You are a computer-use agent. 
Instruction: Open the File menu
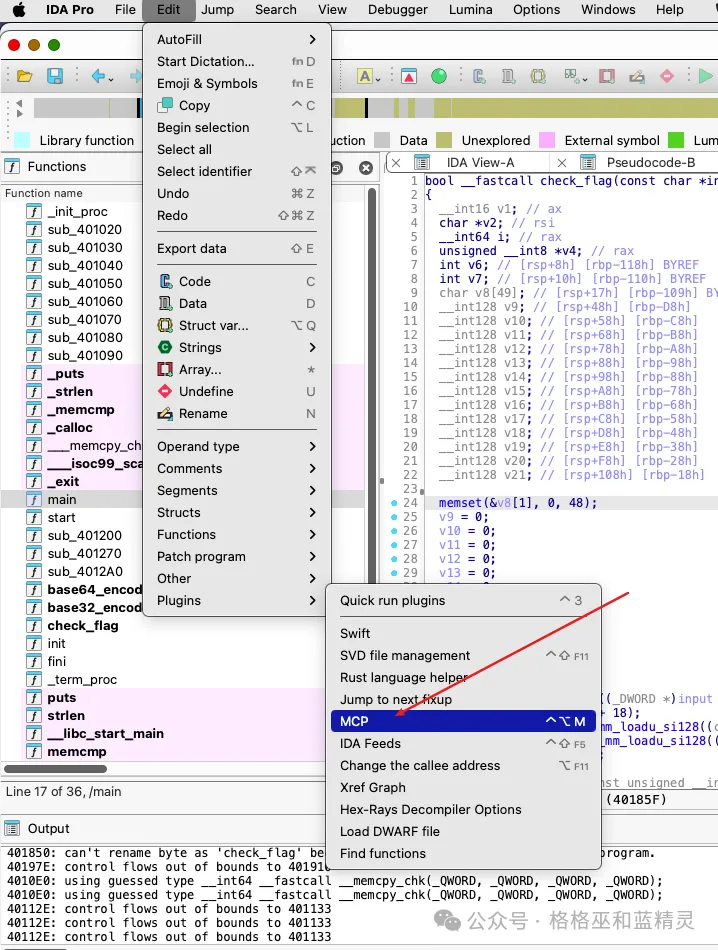pos(125,10)
